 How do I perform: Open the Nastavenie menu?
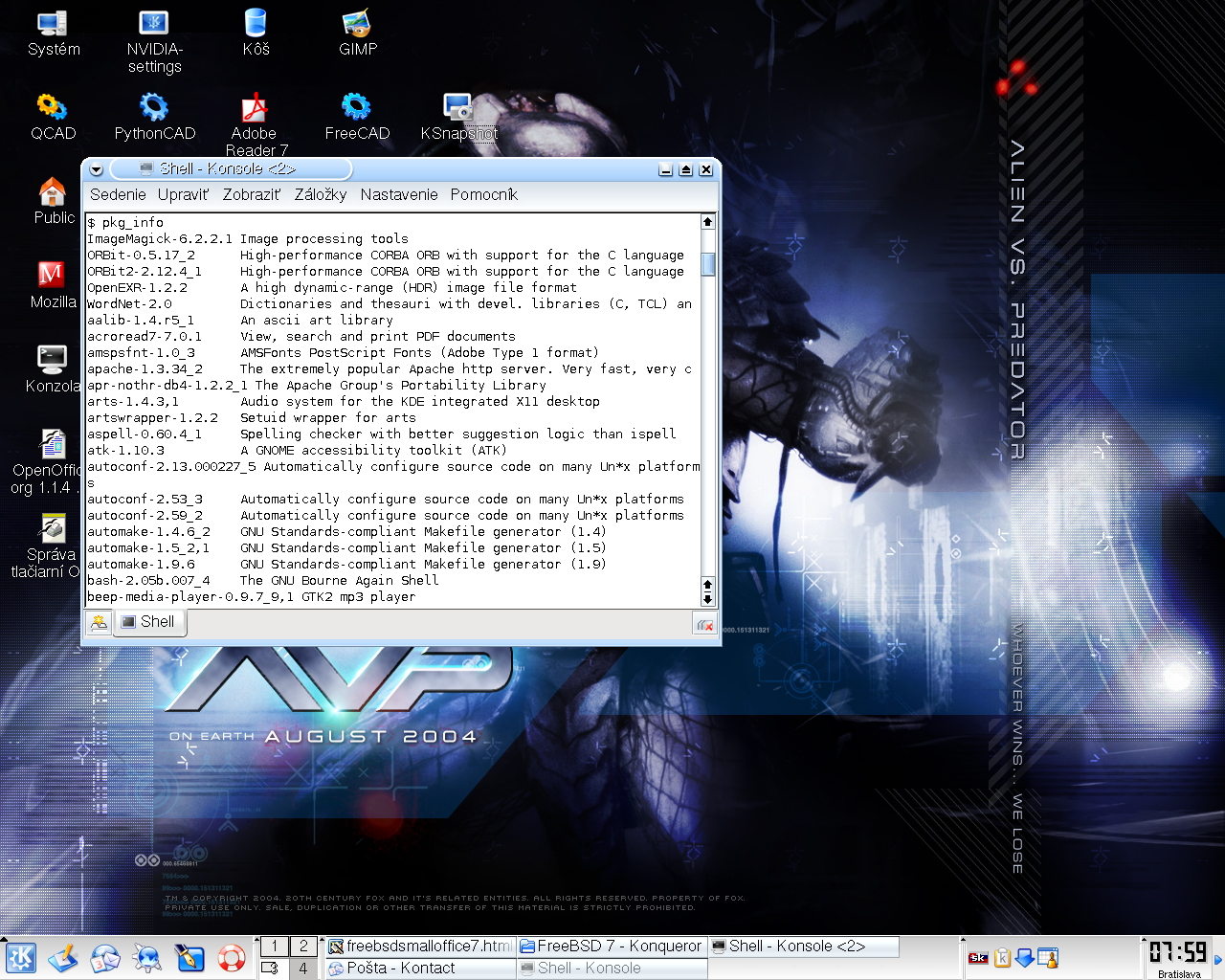(399, 194)
